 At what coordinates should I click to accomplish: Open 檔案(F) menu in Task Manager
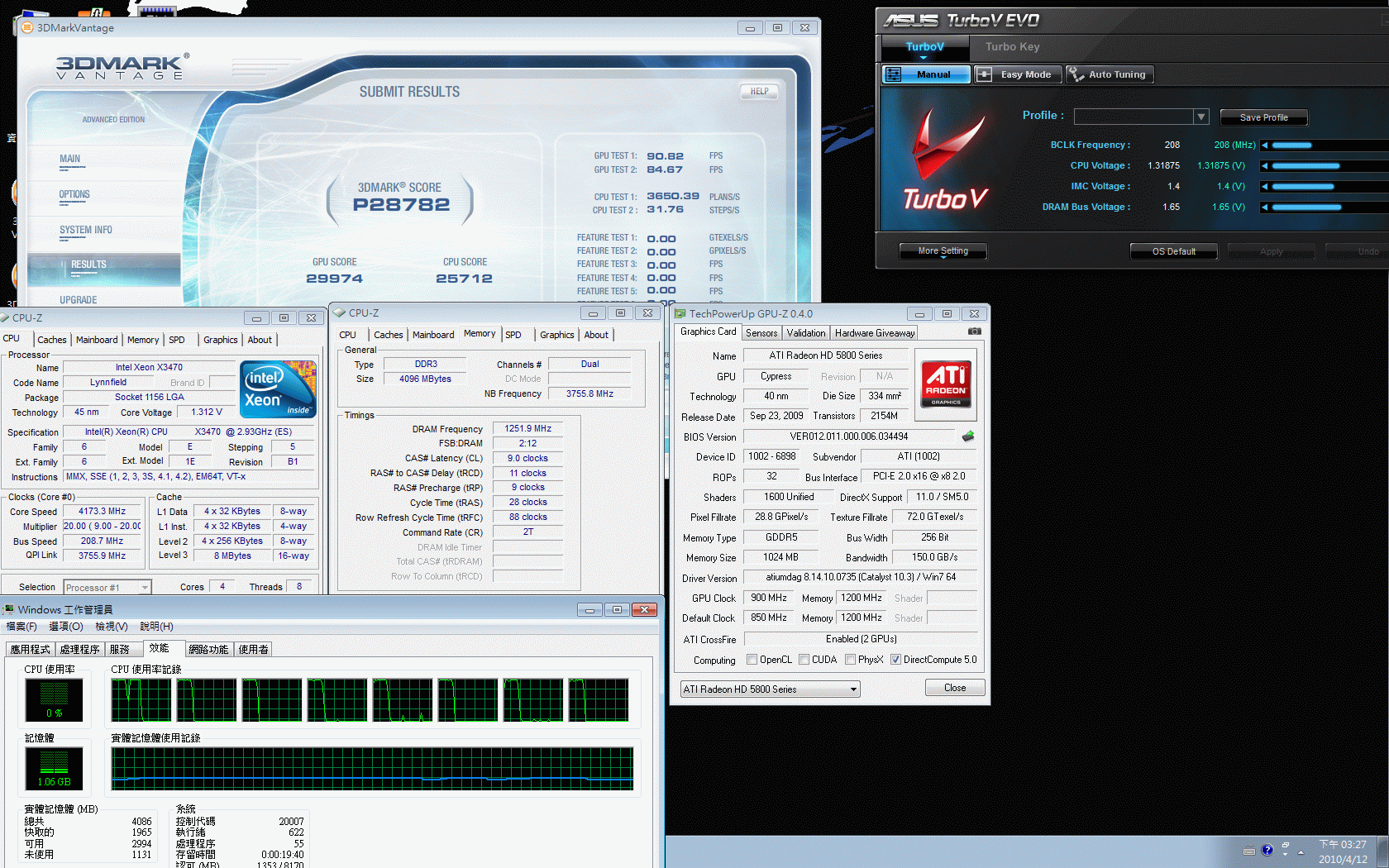[x=21, y=627]
